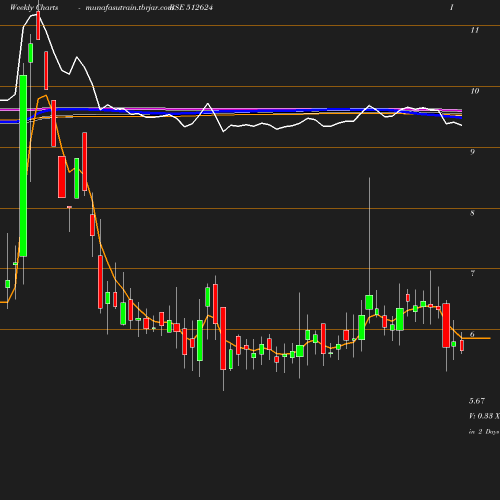500x500 pixels.
Task: Click the 'in 2 Days' text
Action: tap(484, 431)
